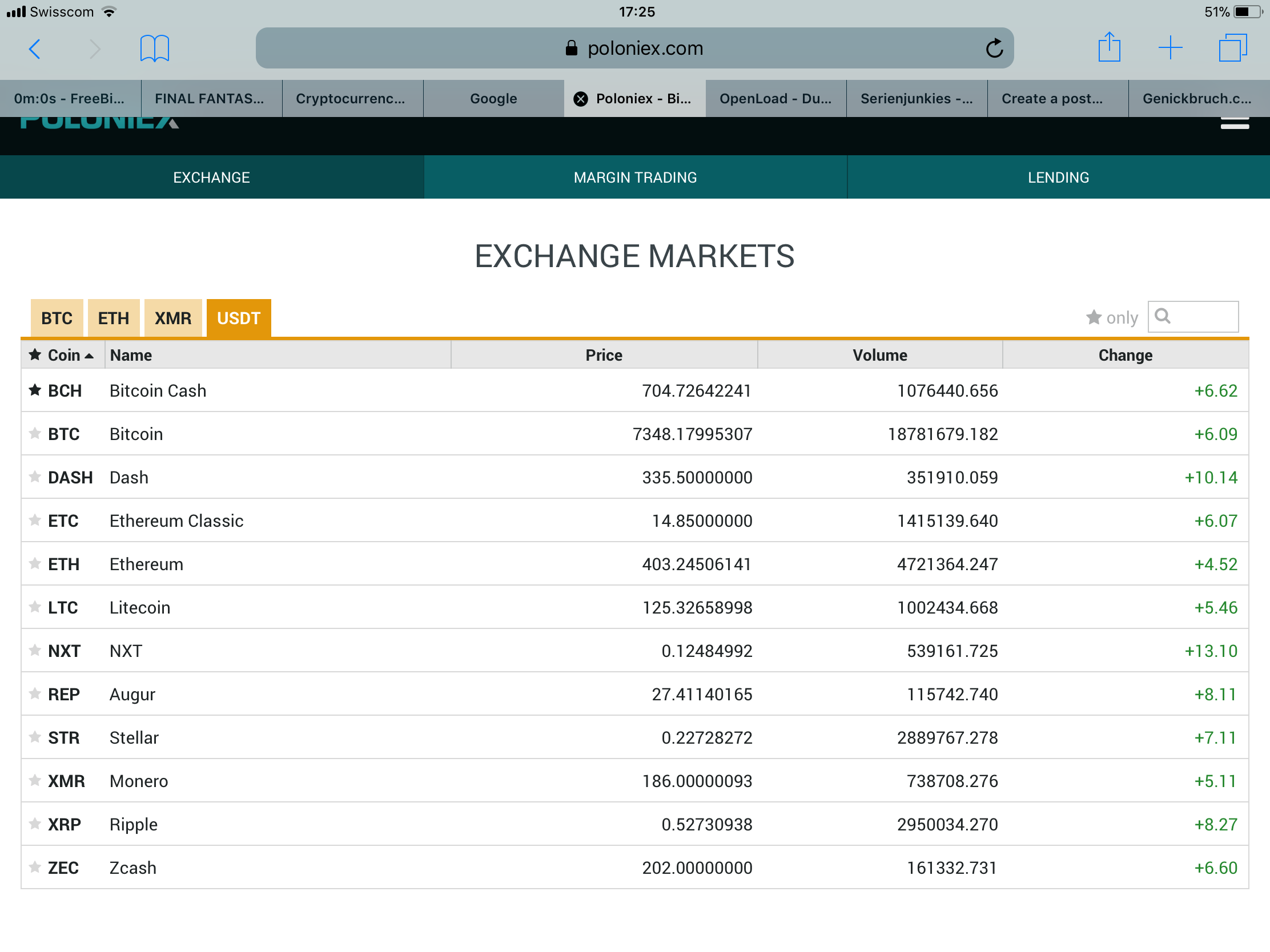This screenshot has width=1270, height=952.
Task: Open the Ethereum market row
Action: 635,564
